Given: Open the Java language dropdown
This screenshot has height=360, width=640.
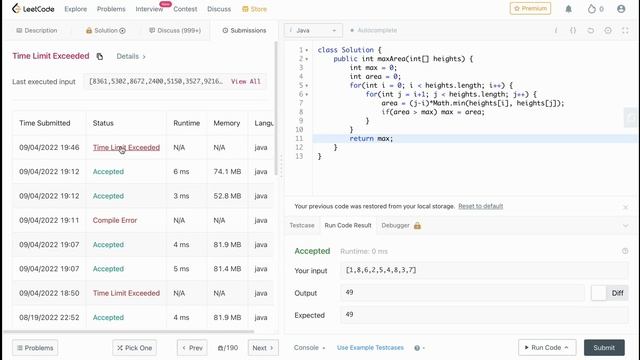Looking at the screenshot, I should [313, 30].
